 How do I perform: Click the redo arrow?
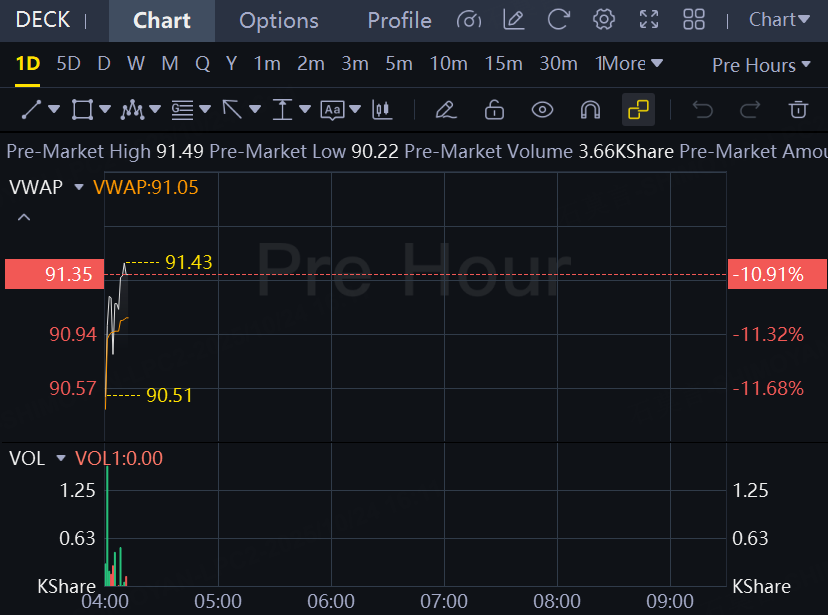750,110
